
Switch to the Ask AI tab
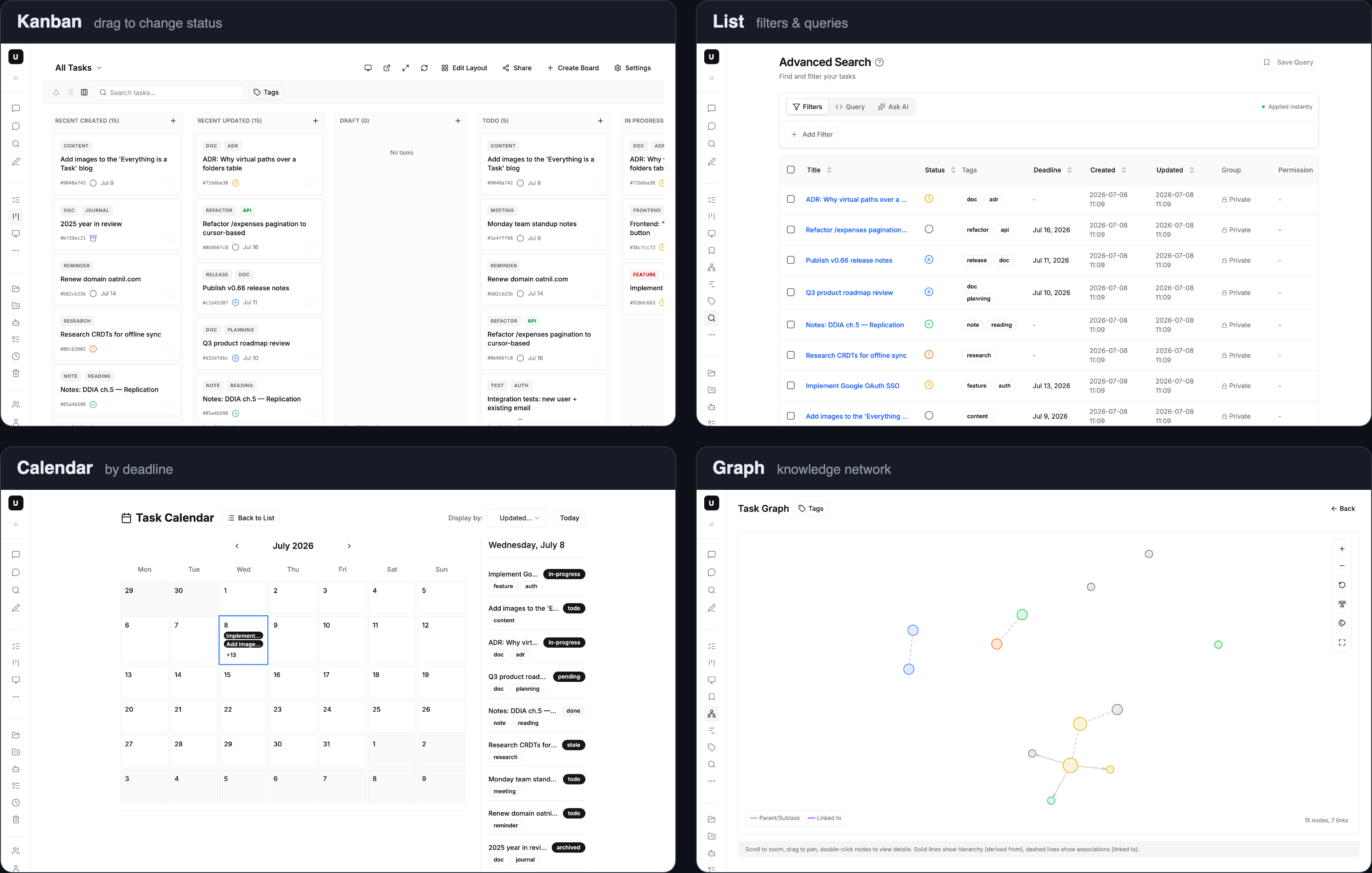pos(893,107)
